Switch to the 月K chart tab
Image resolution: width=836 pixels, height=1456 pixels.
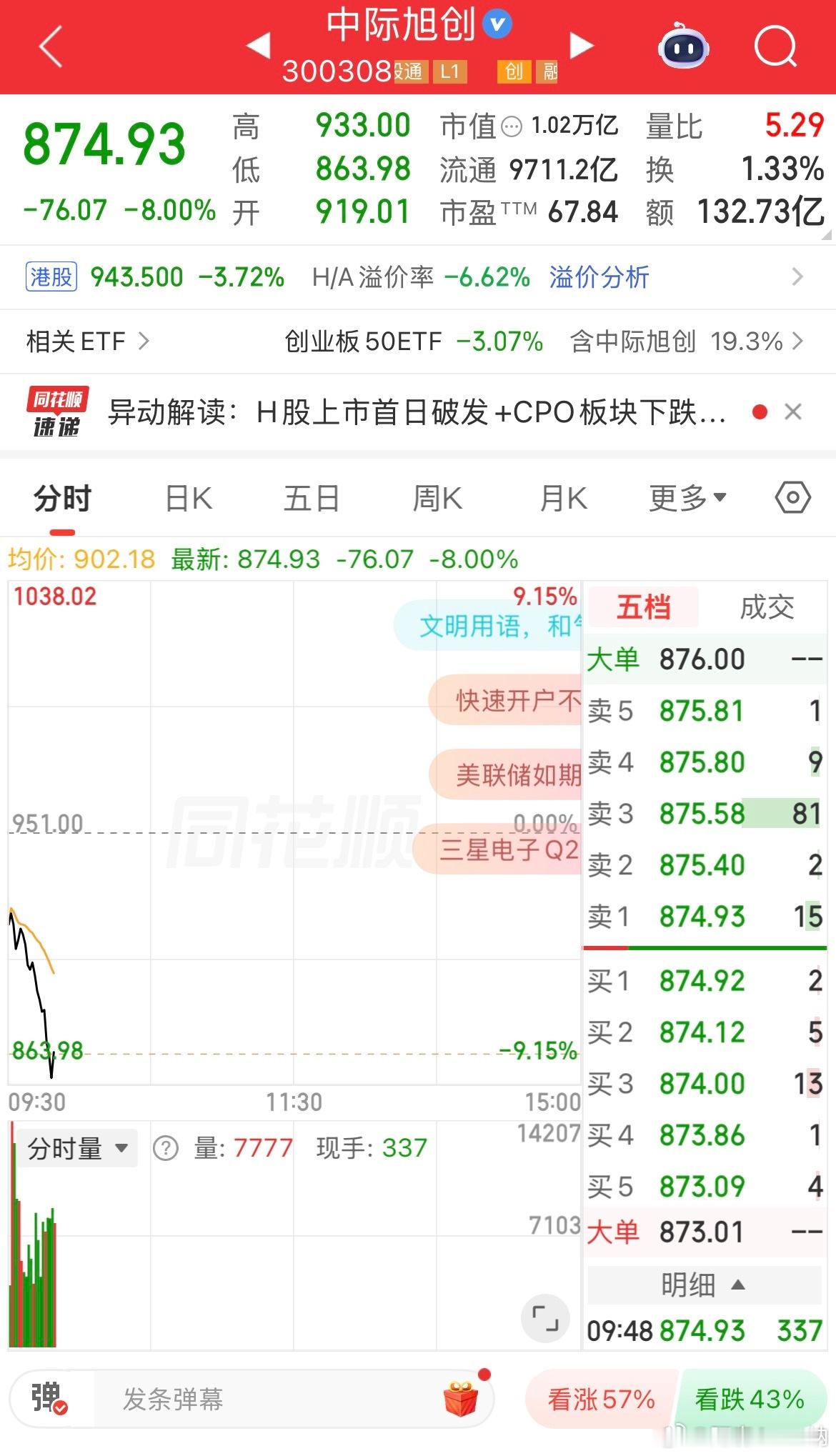[x=563, y=498]
